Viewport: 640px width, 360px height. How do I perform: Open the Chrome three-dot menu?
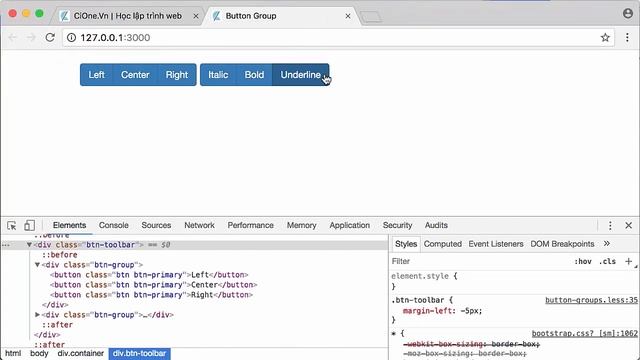coord(627,38)
